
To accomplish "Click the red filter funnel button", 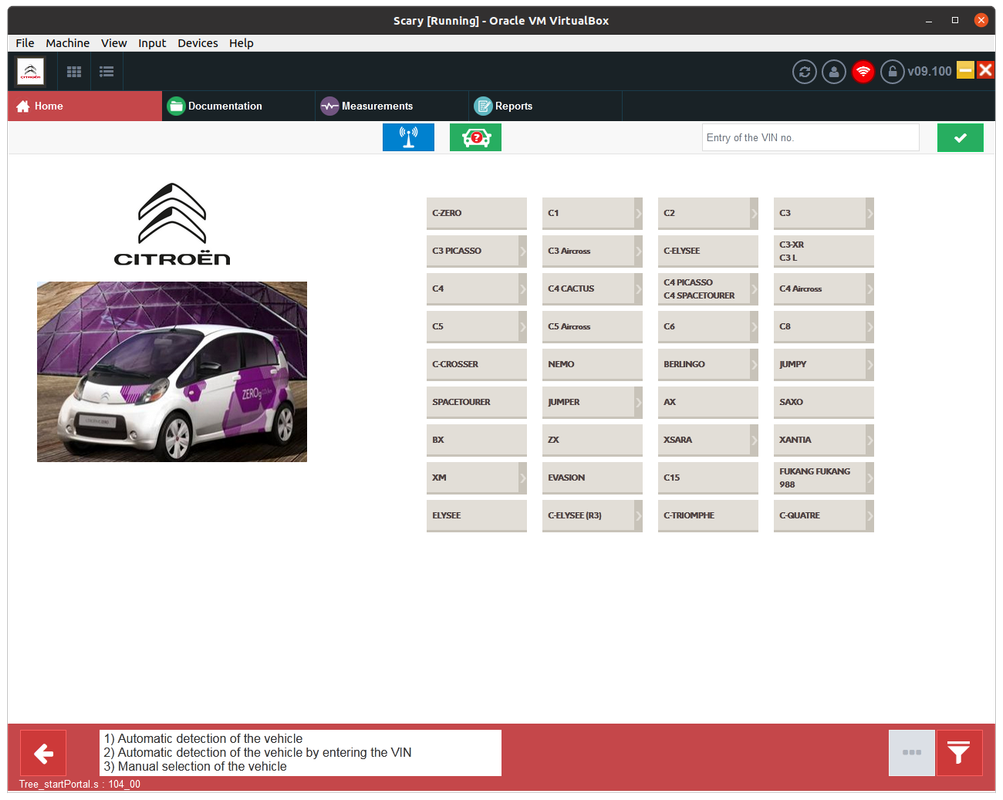I will (x=959, y=753).
